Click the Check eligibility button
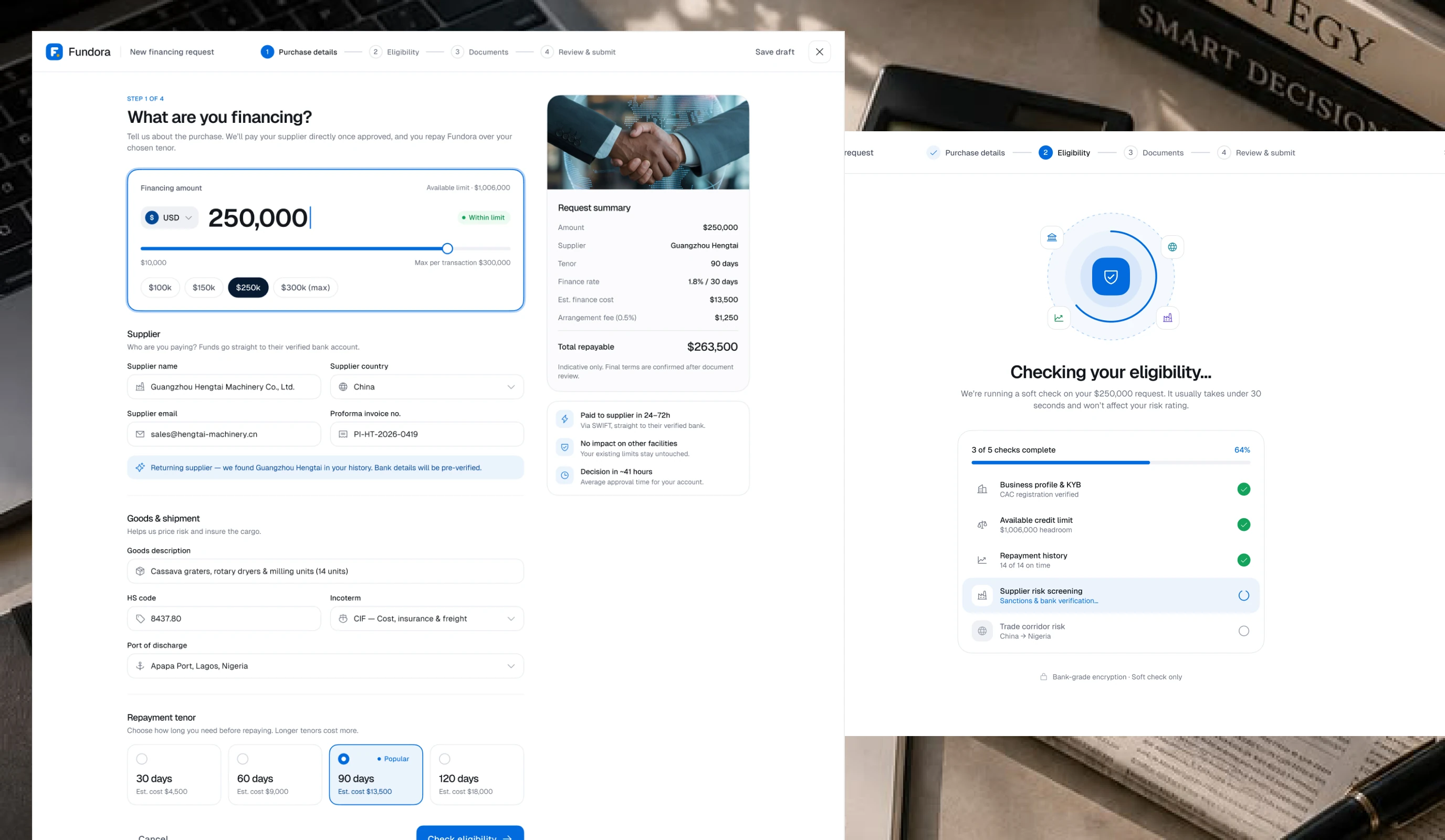Screen dimensions: 1445x840 point(469,834)
